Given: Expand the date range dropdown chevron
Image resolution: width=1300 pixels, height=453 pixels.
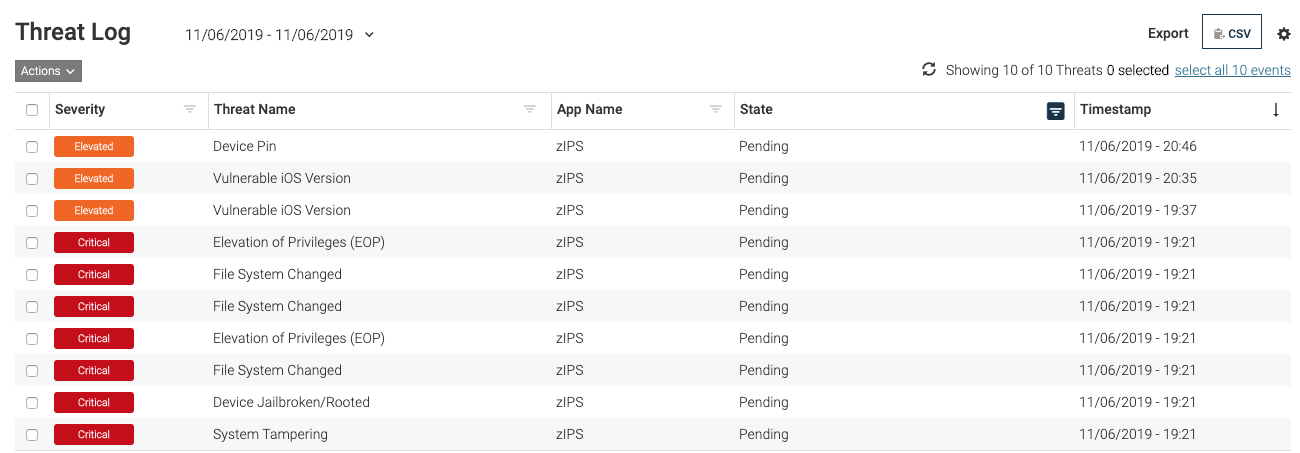Looking at the screenshot, I should pos(369,35).
